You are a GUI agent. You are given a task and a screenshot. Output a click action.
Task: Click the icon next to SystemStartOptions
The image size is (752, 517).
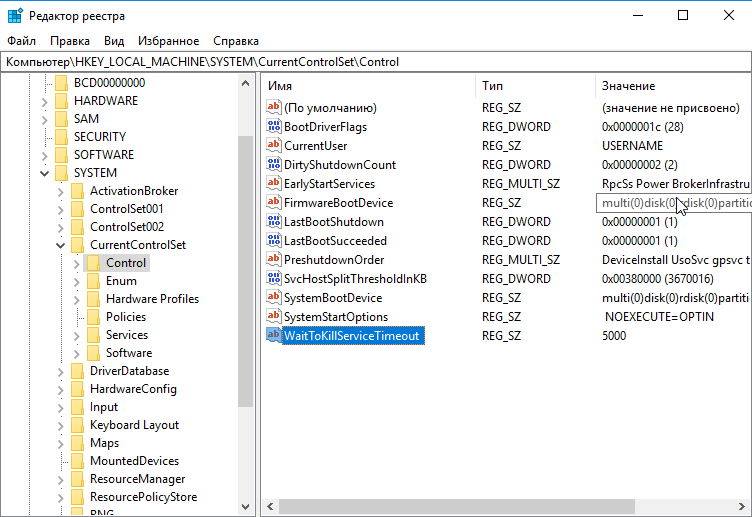pyautogui.click(x=273, y=316)
